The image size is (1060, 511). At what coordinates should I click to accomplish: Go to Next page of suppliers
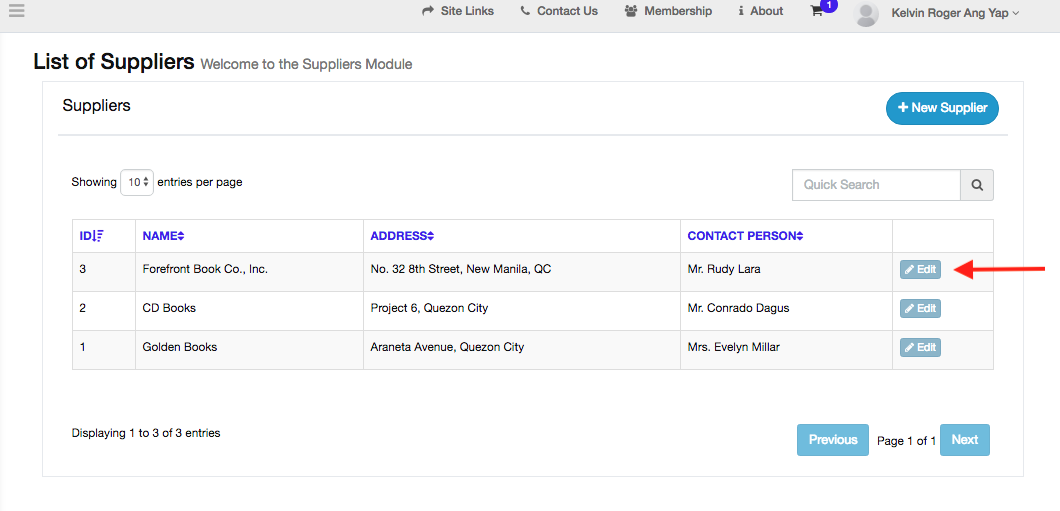click(x=964, y=440)
